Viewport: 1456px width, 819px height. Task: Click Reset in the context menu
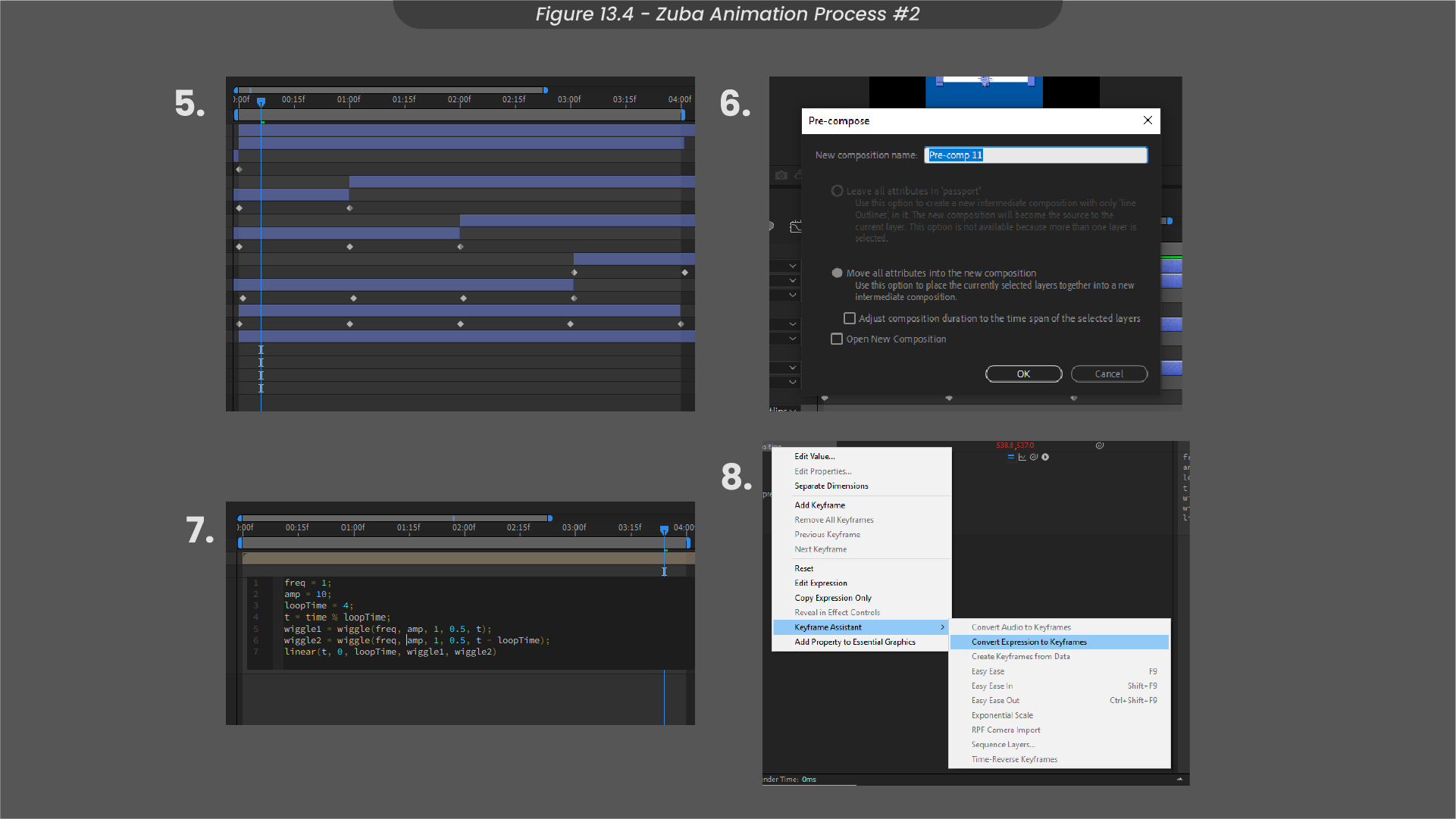803,568
